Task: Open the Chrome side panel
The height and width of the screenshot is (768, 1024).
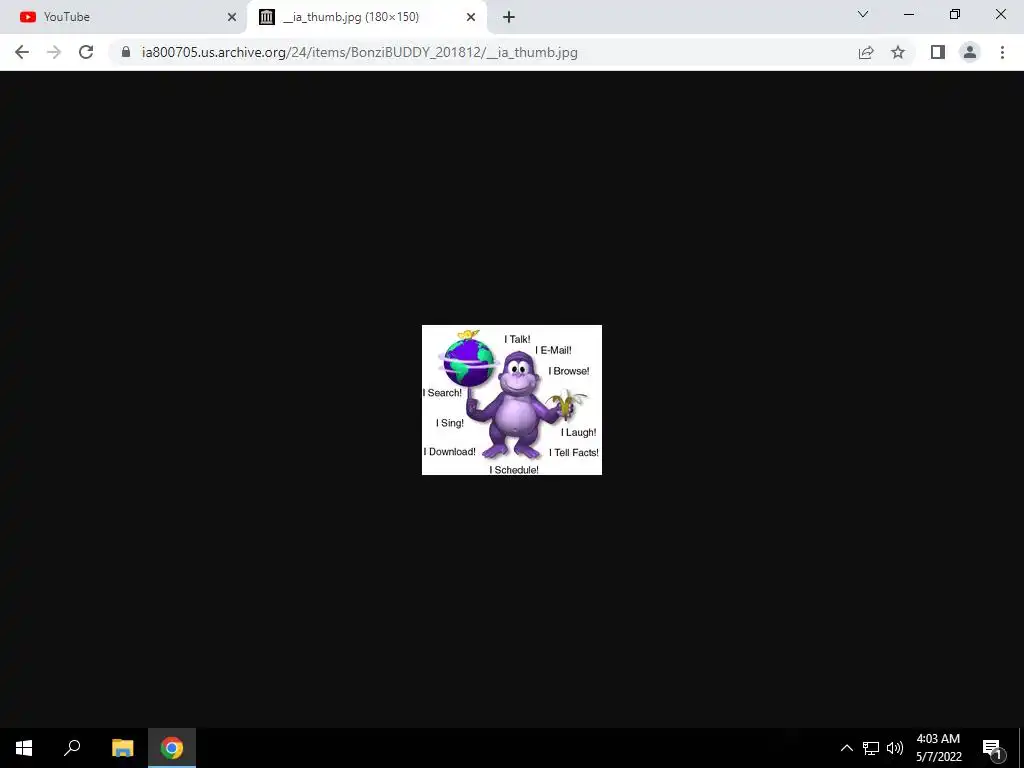Action: click(938, 52)
